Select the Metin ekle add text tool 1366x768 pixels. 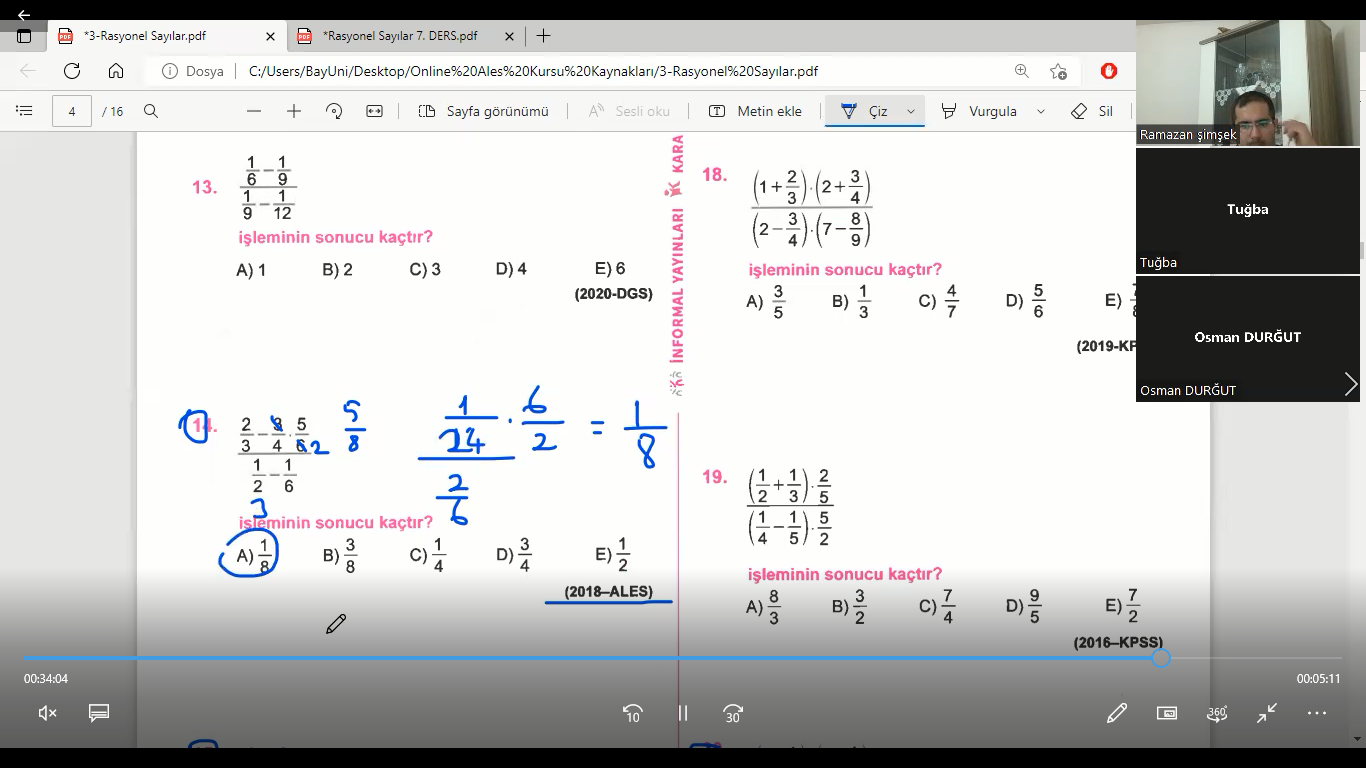point(756,111)
